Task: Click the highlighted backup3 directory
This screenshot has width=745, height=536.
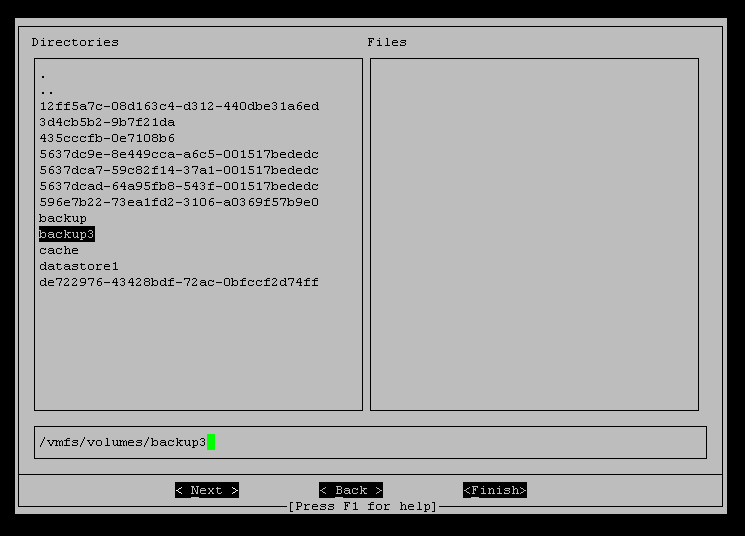Action: [67, 234]
